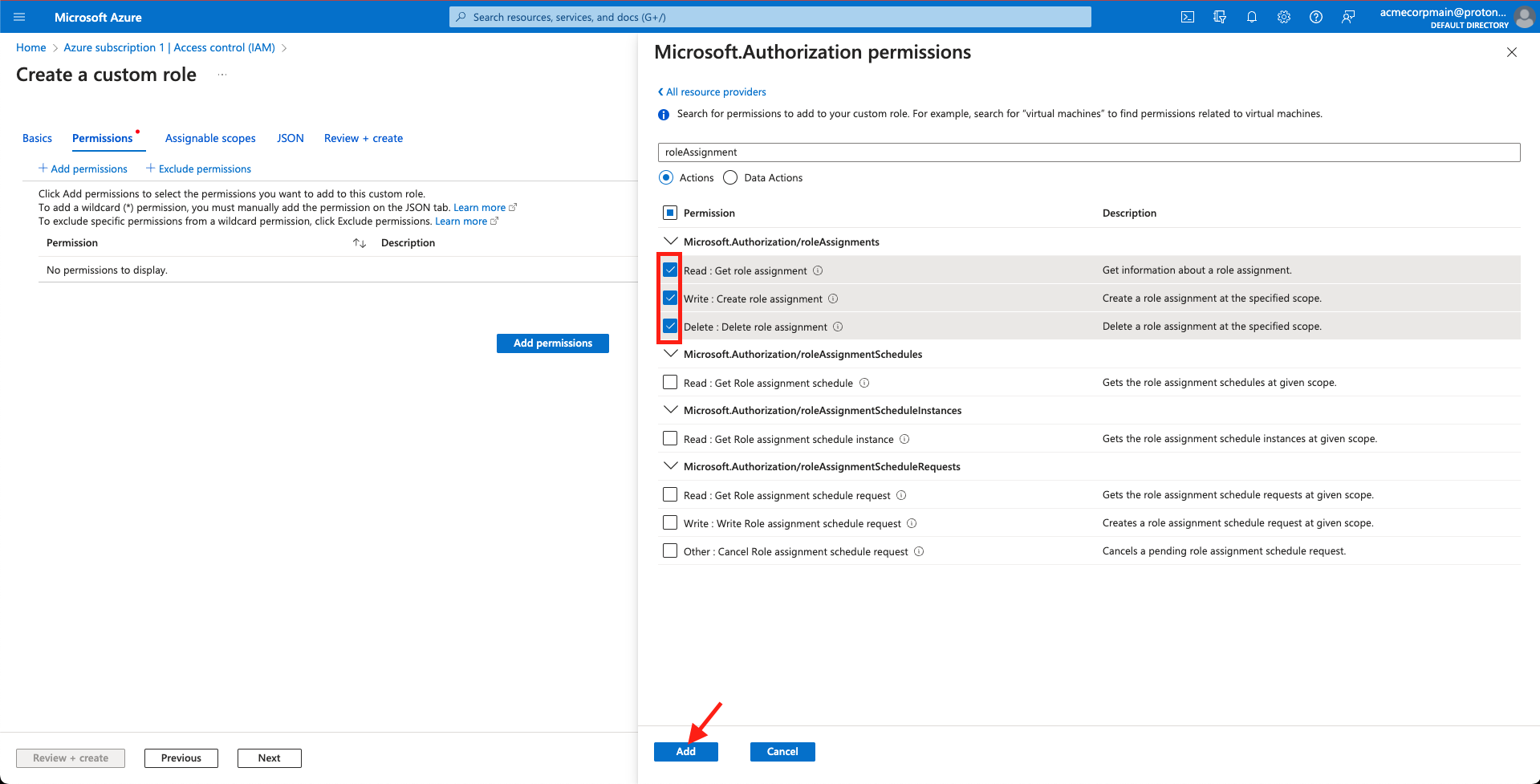
Task: Check Read : Get Role assignment schedule
Action: (x=670, y=383)
